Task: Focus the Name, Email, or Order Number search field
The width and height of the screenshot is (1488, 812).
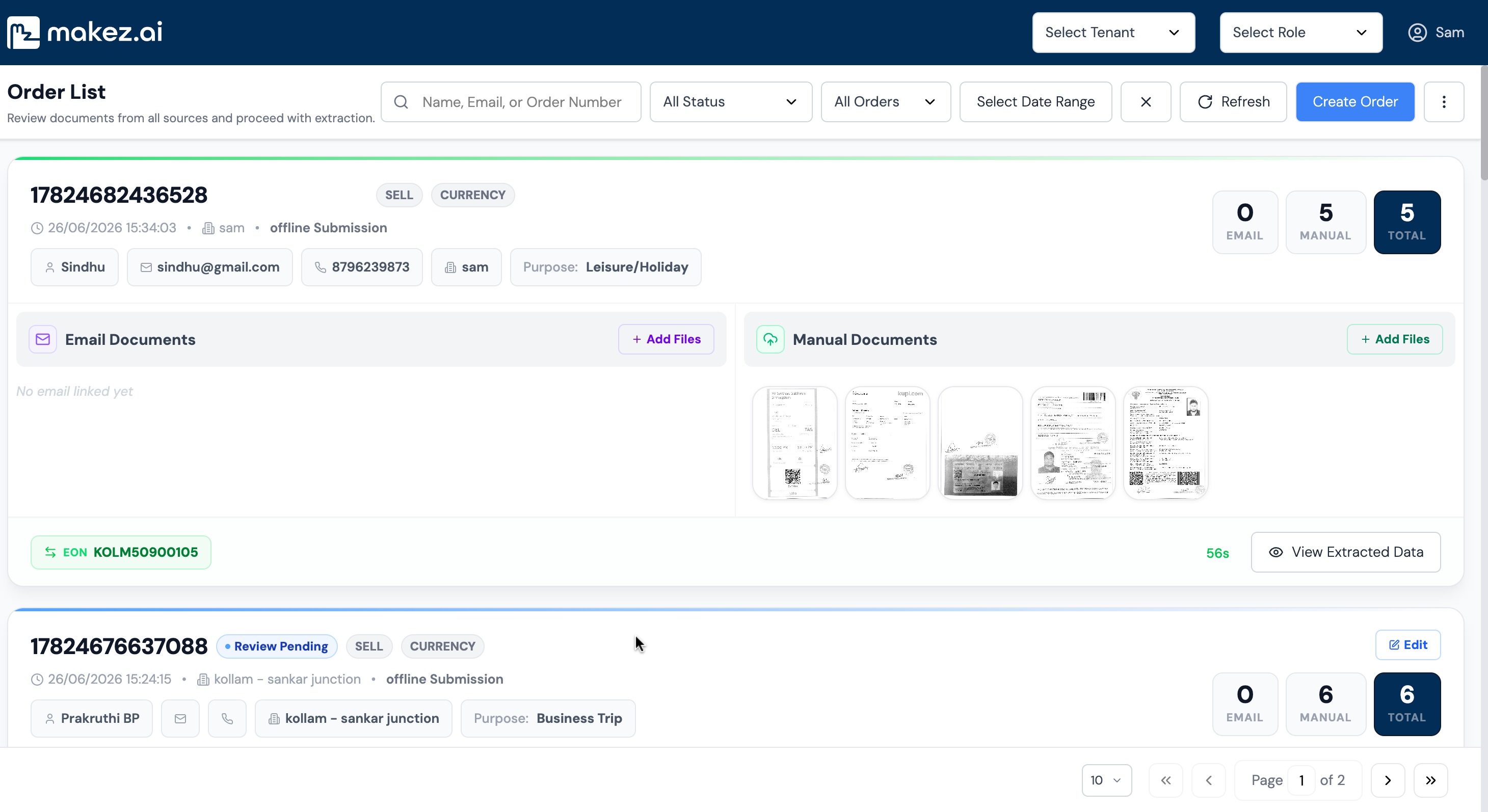Action: point(511,102)
